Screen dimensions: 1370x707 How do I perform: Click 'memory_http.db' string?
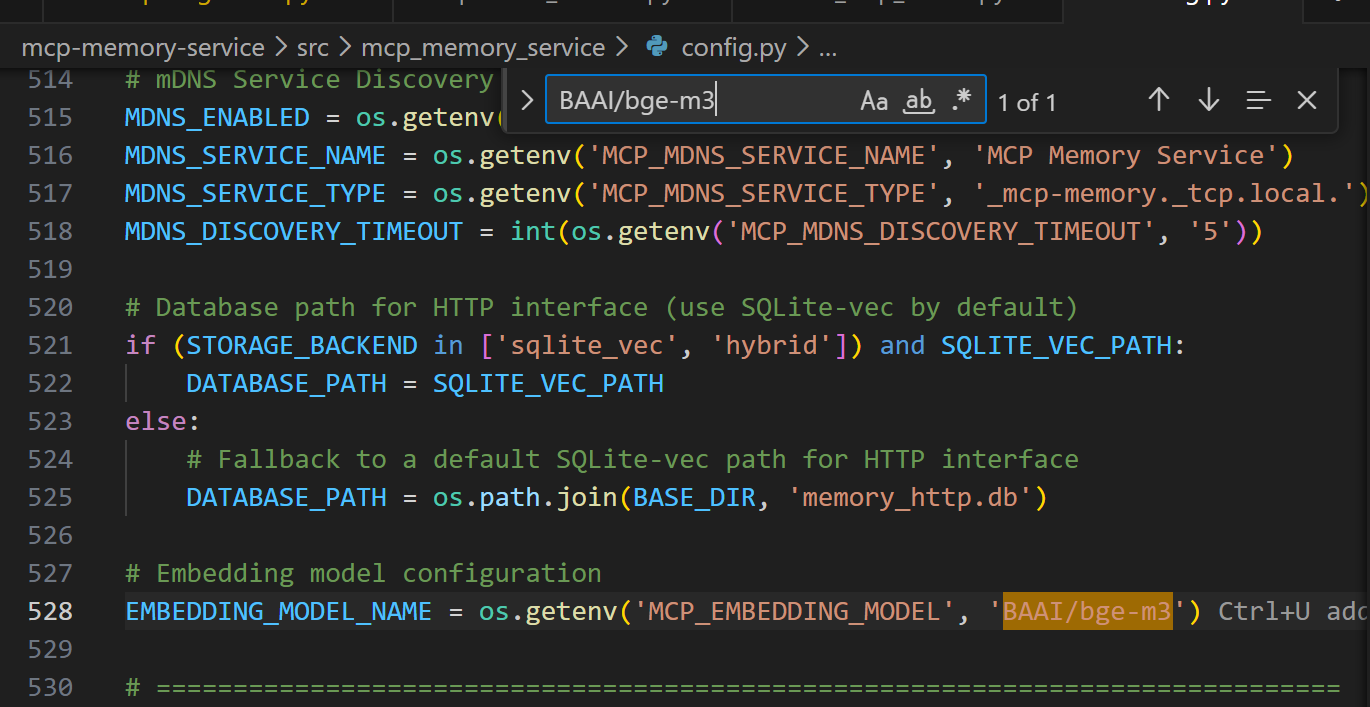coord(910,497)
